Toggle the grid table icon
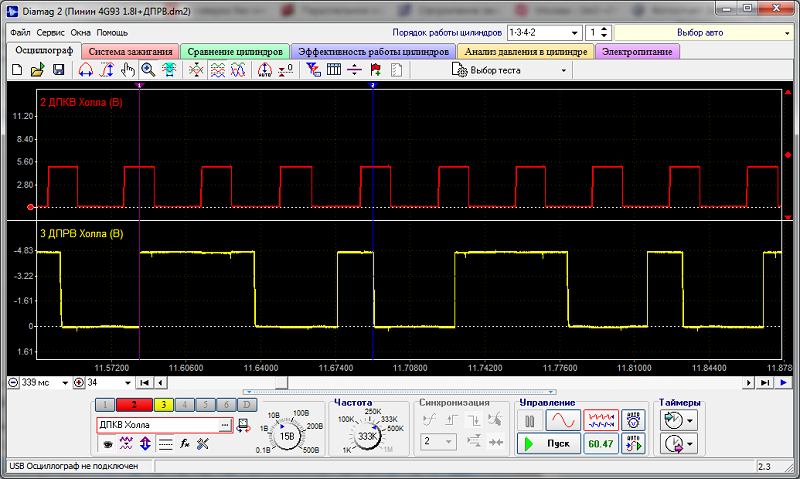800x479 pixels. (334, 70)
